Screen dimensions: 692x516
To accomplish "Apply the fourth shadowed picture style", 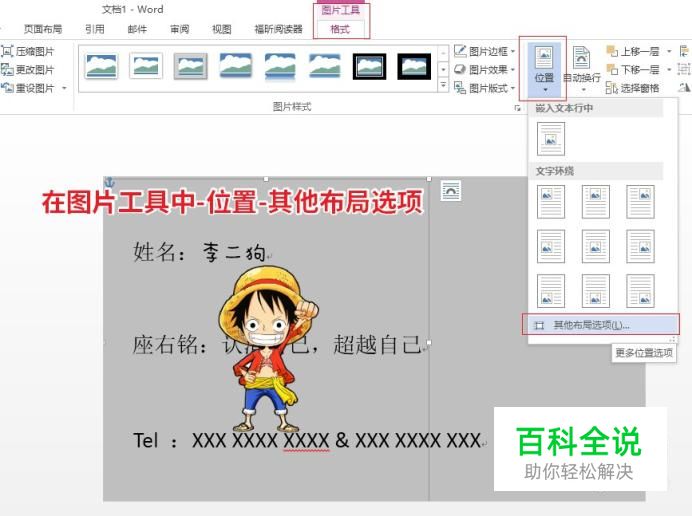I will tap(236, 66).
